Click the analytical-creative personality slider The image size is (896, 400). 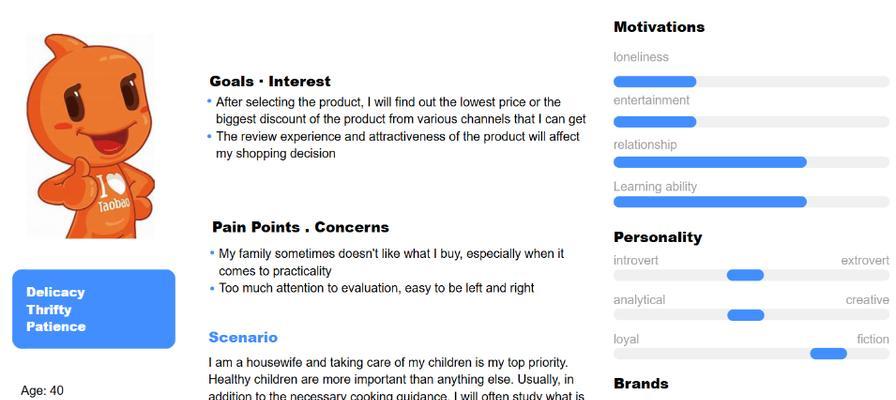751,315
